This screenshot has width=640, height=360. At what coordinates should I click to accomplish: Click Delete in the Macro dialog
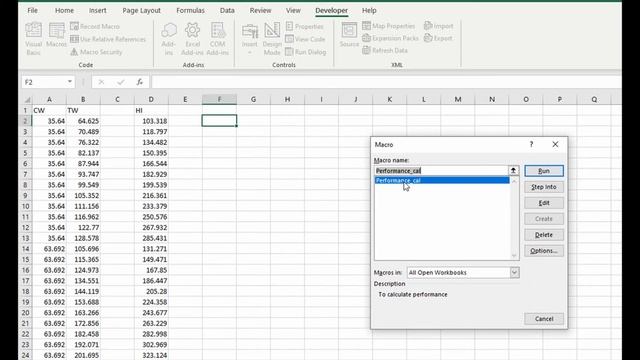[544, 235]
